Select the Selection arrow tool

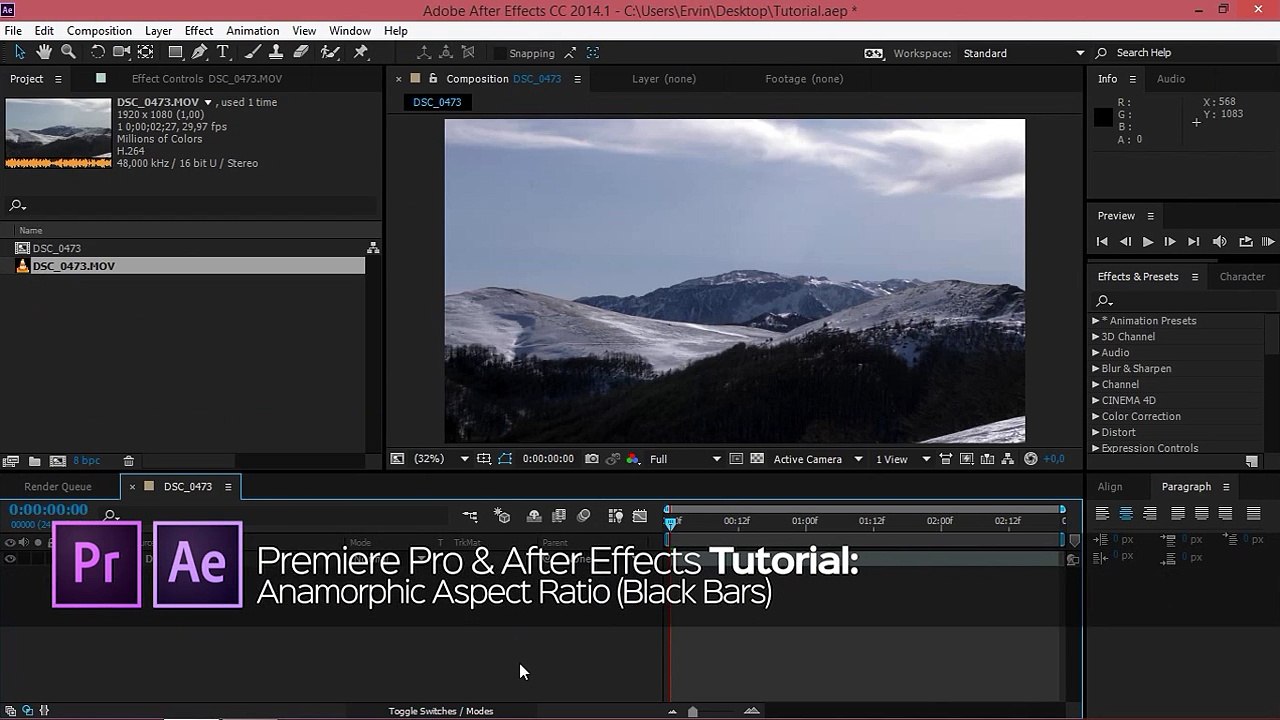20,52
